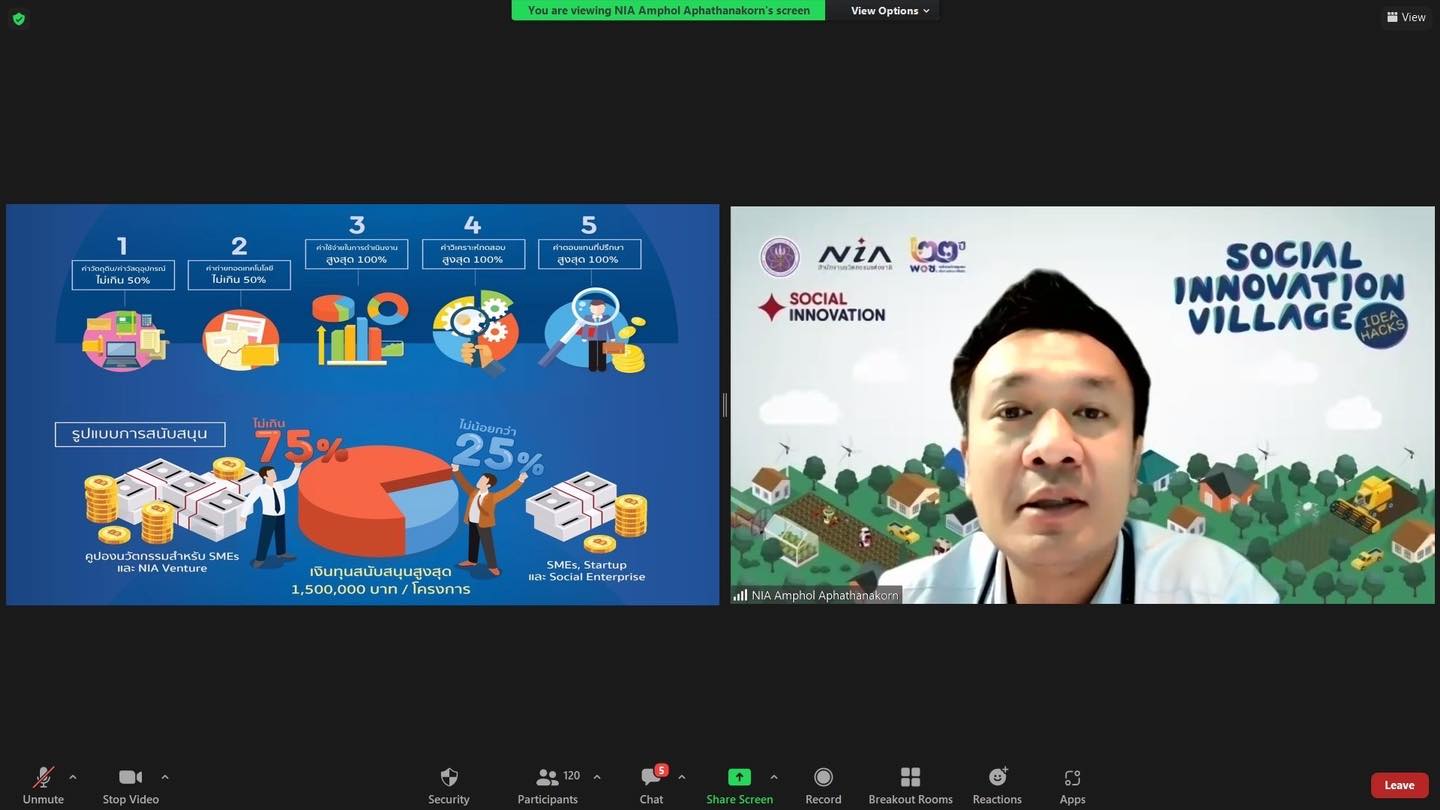Screen dimensions: 1440x810
Task: Open the Apps panel
Action: click(1072, 785)
